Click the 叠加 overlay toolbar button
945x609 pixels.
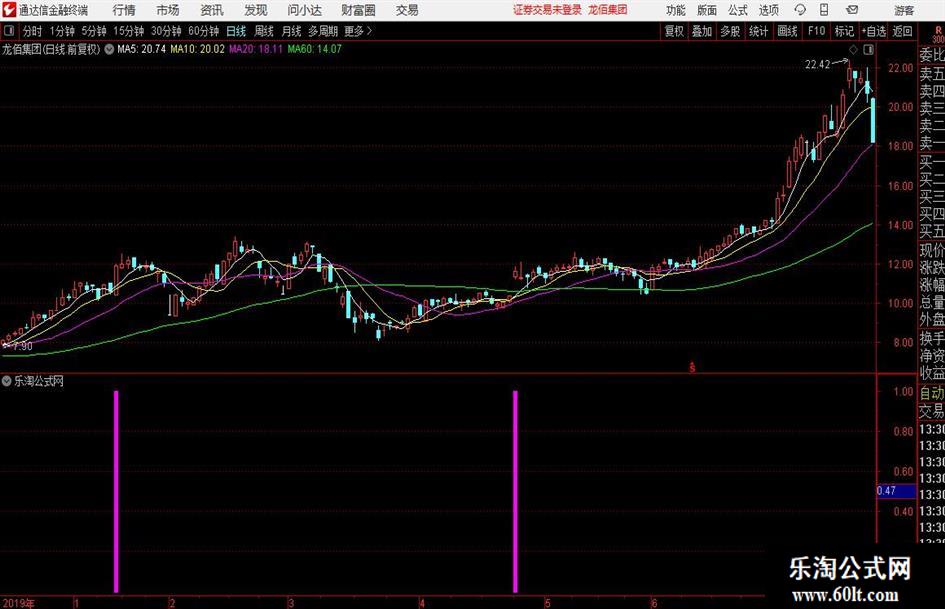pos(702,31)
